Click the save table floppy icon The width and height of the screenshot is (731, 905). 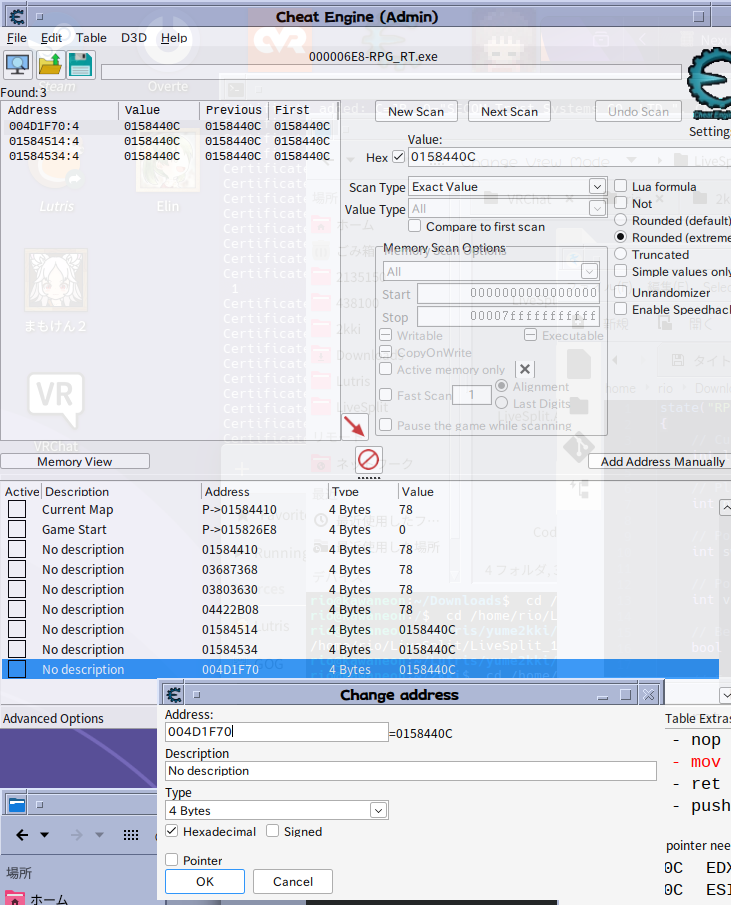pyautogui.click(x=81, y=65)
